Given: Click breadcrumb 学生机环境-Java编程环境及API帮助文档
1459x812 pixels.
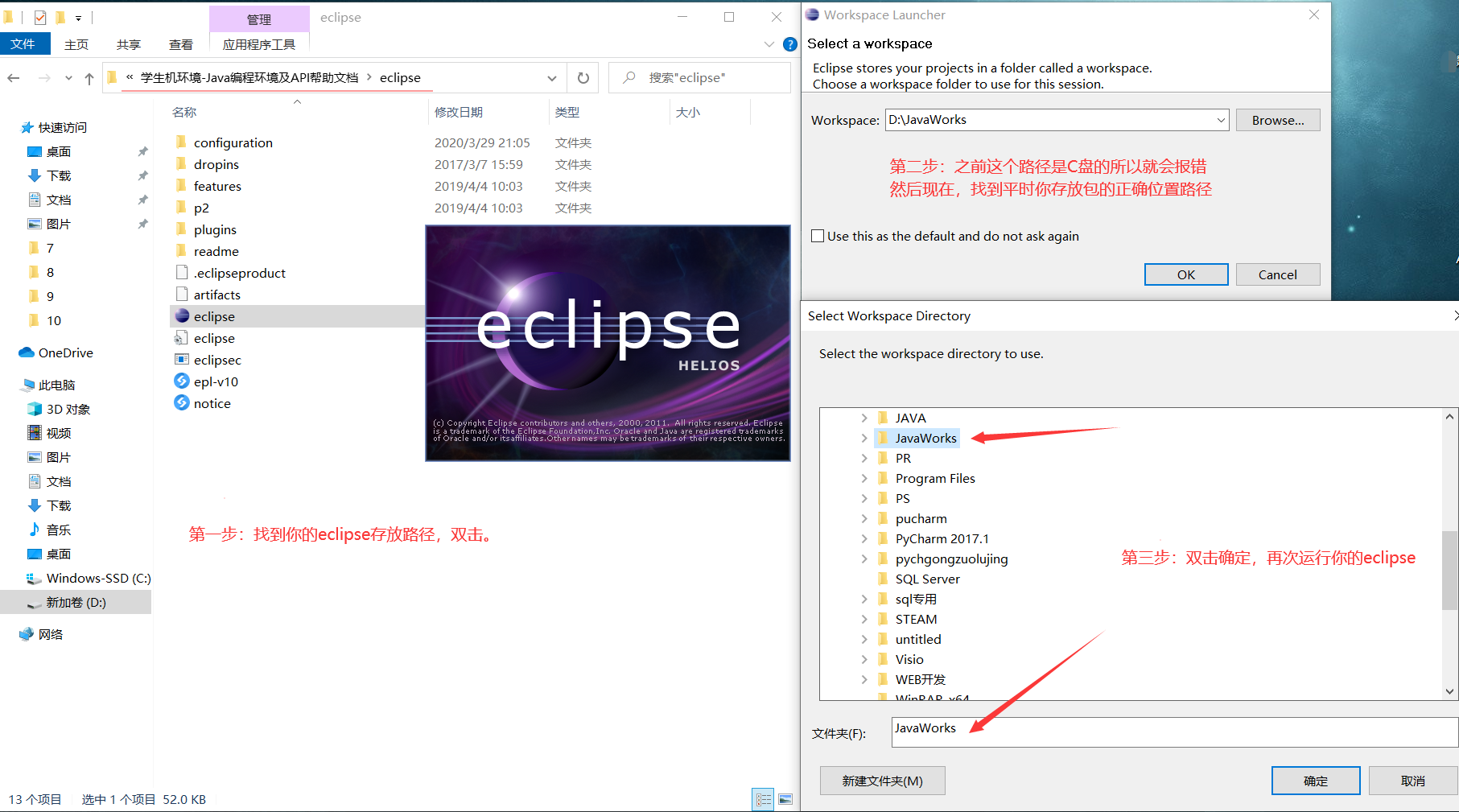Looking at the screenshot, I should pos(249,78).
